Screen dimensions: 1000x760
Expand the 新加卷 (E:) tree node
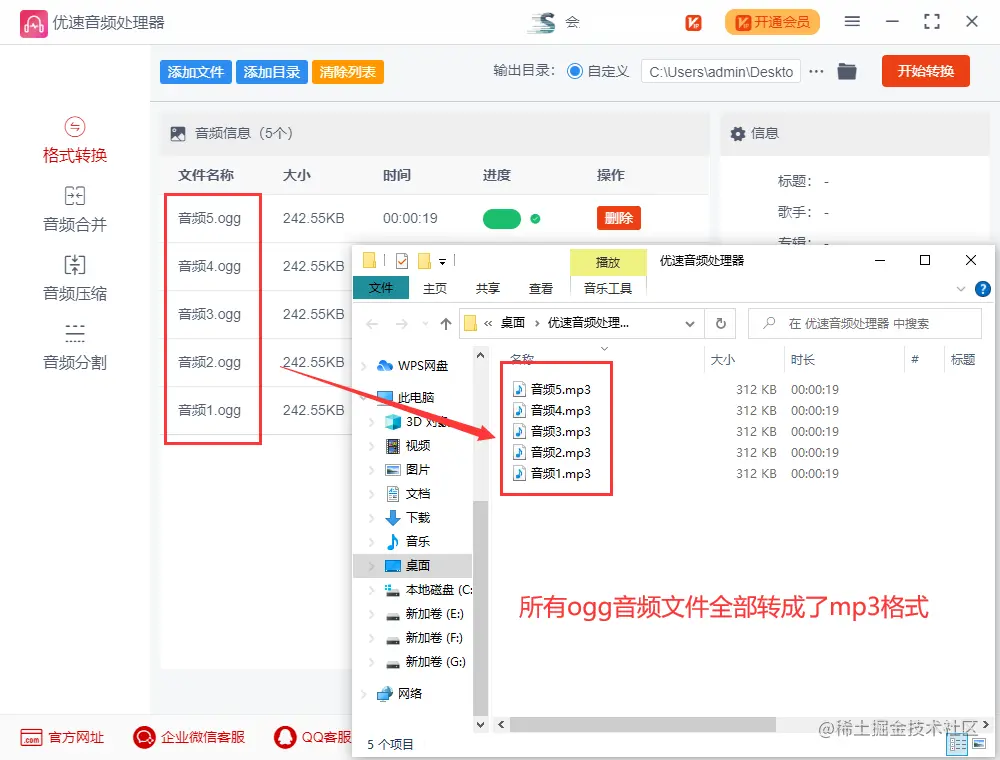tap(371, 614)
